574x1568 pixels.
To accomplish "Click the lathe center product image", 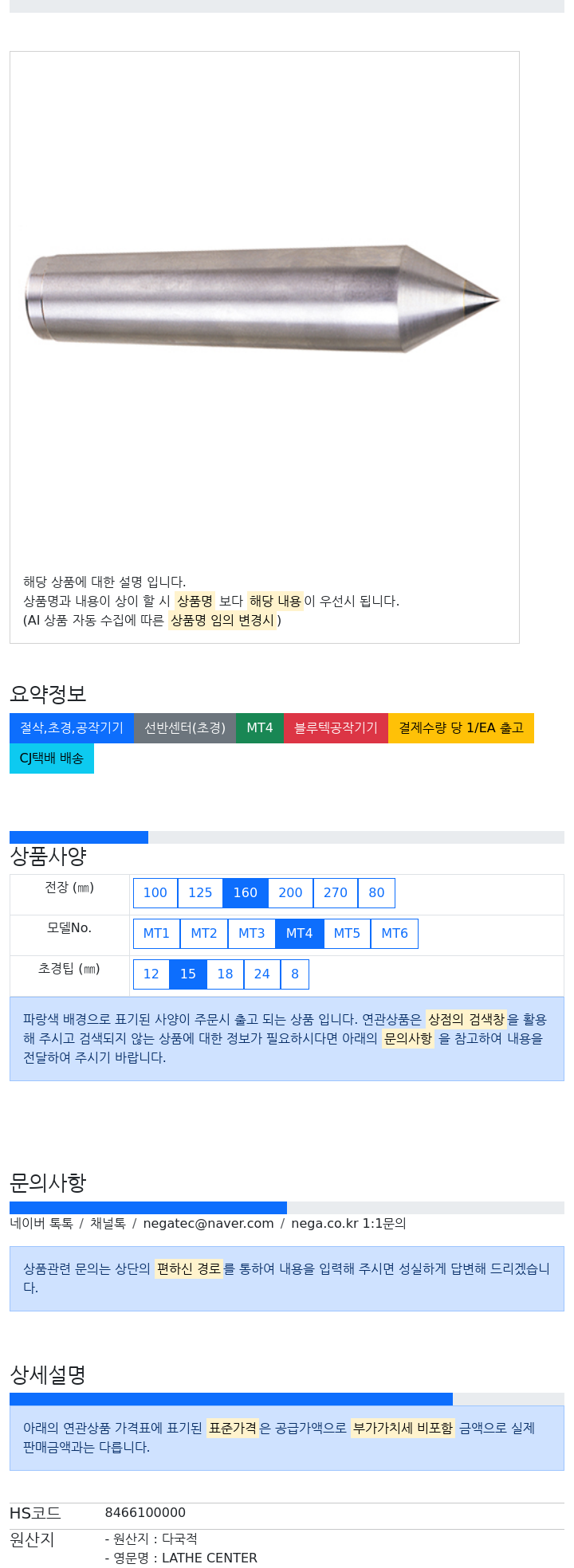I will tap(263, 299).
